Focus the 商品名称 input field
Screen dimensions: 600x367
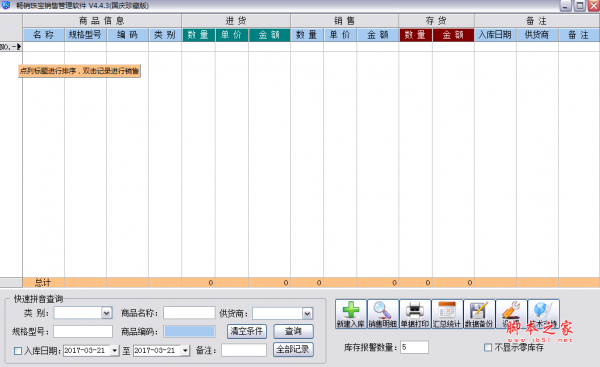(189, 313)
